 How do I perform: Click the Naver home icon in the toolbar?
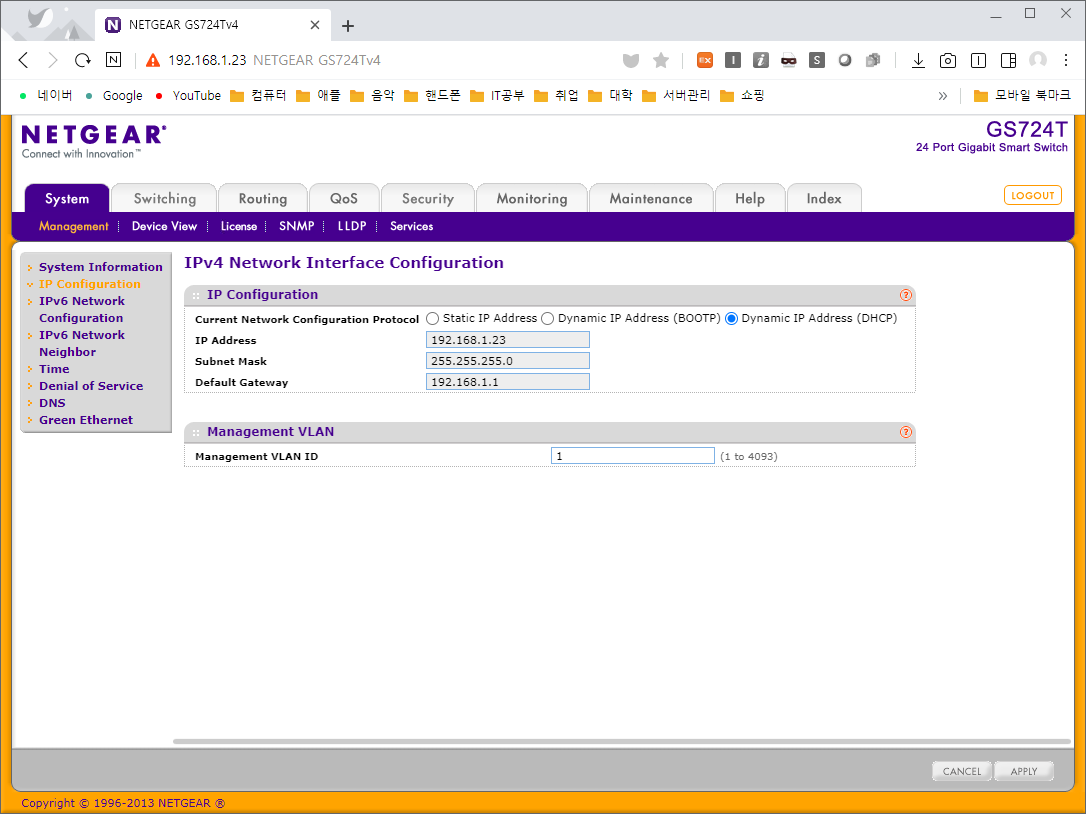click(113, 60)
